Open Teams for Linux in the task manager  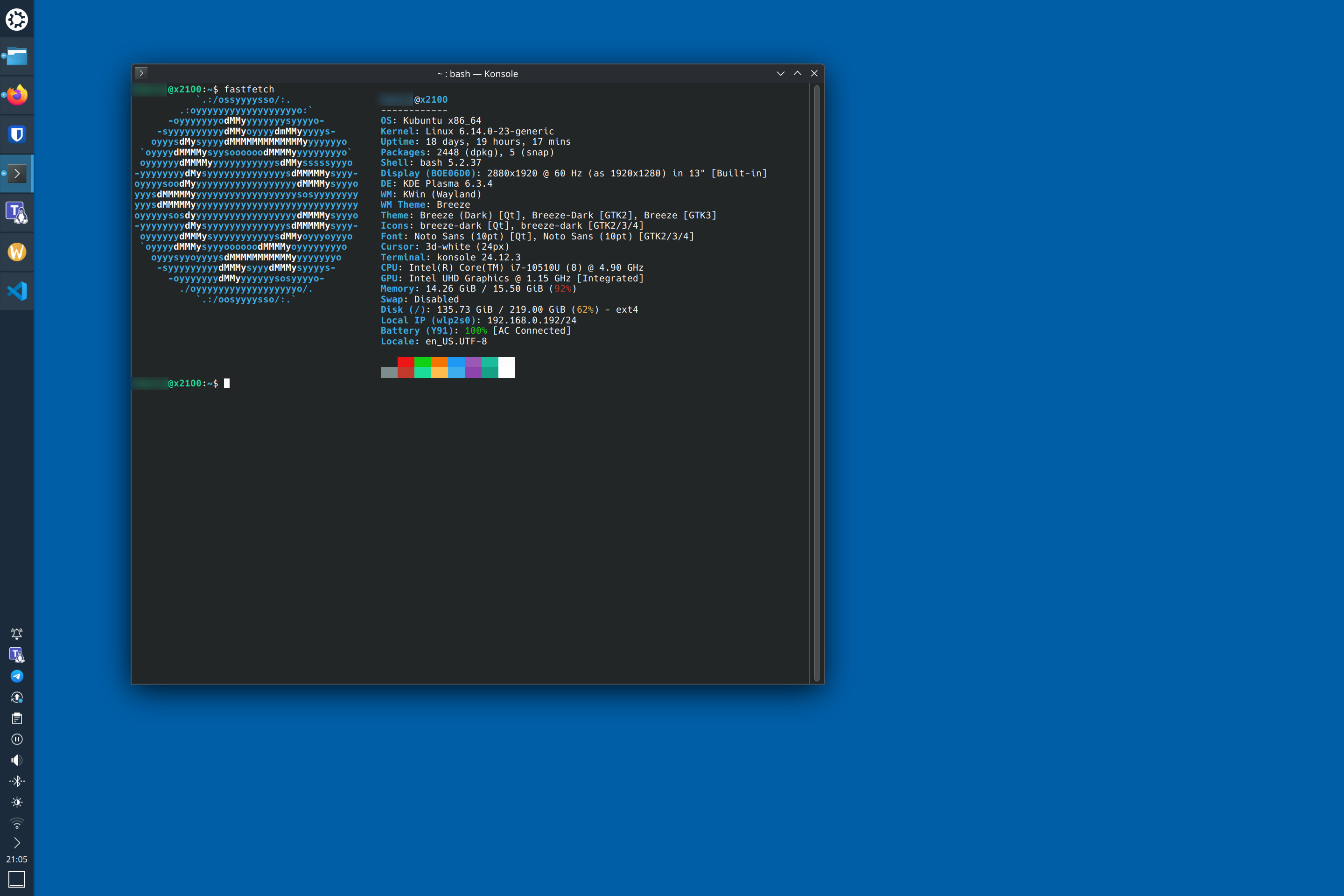pos(17,213)
